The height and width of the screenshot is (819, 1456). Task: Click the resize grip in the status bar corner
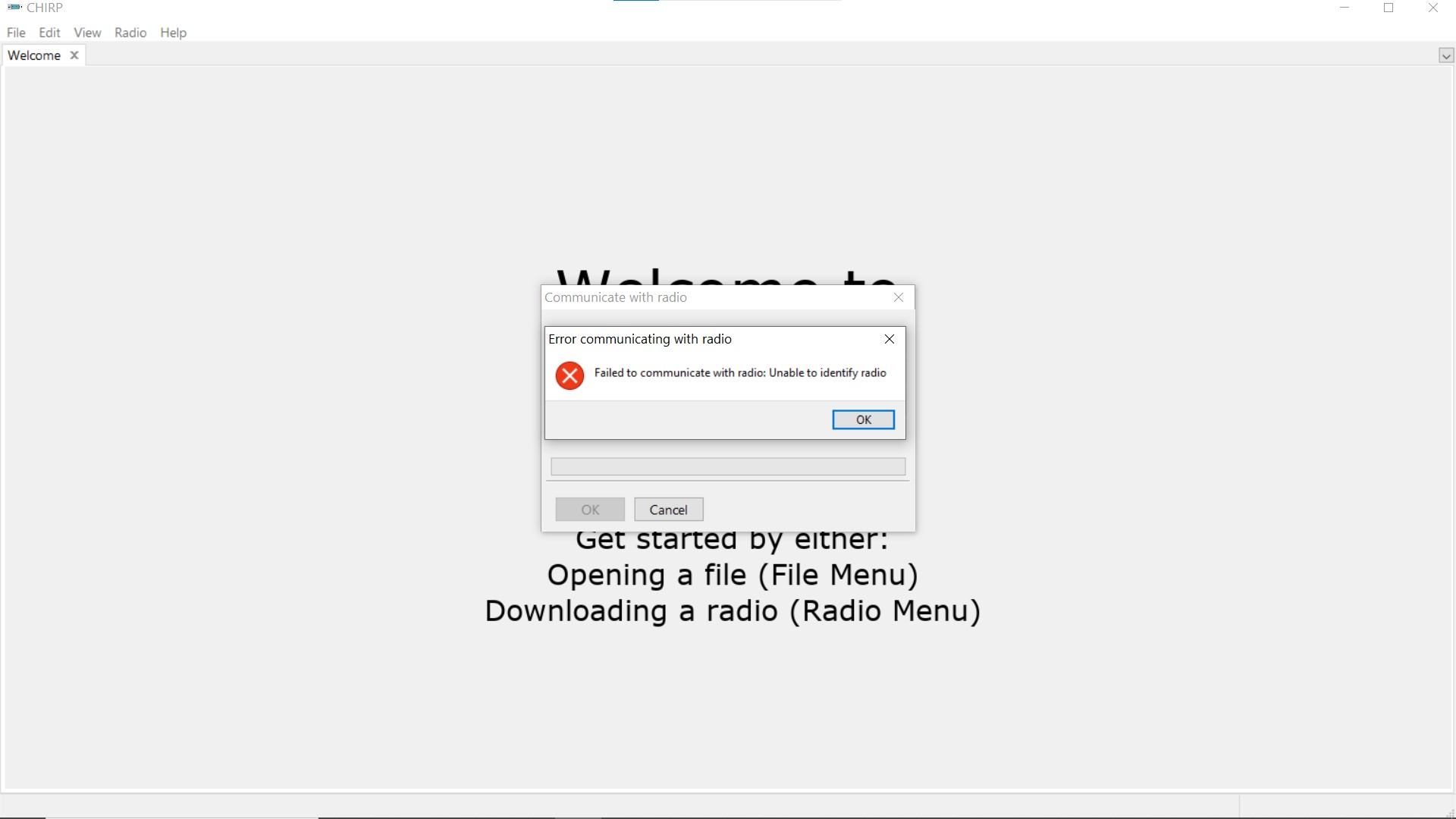[1448, 812]
